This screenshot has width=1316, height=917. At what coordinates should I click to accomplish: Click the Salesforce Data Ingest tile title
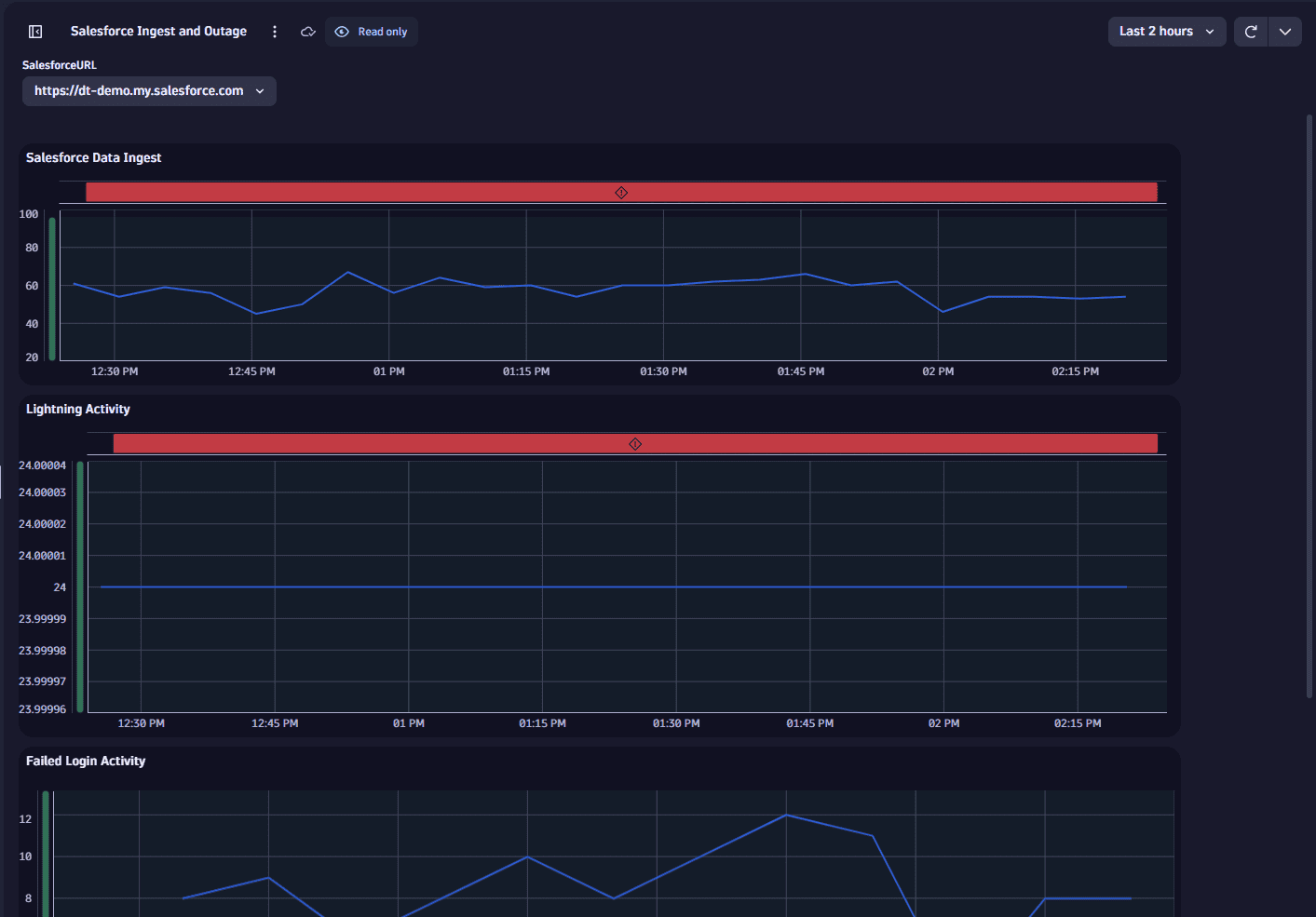(93, 158)
